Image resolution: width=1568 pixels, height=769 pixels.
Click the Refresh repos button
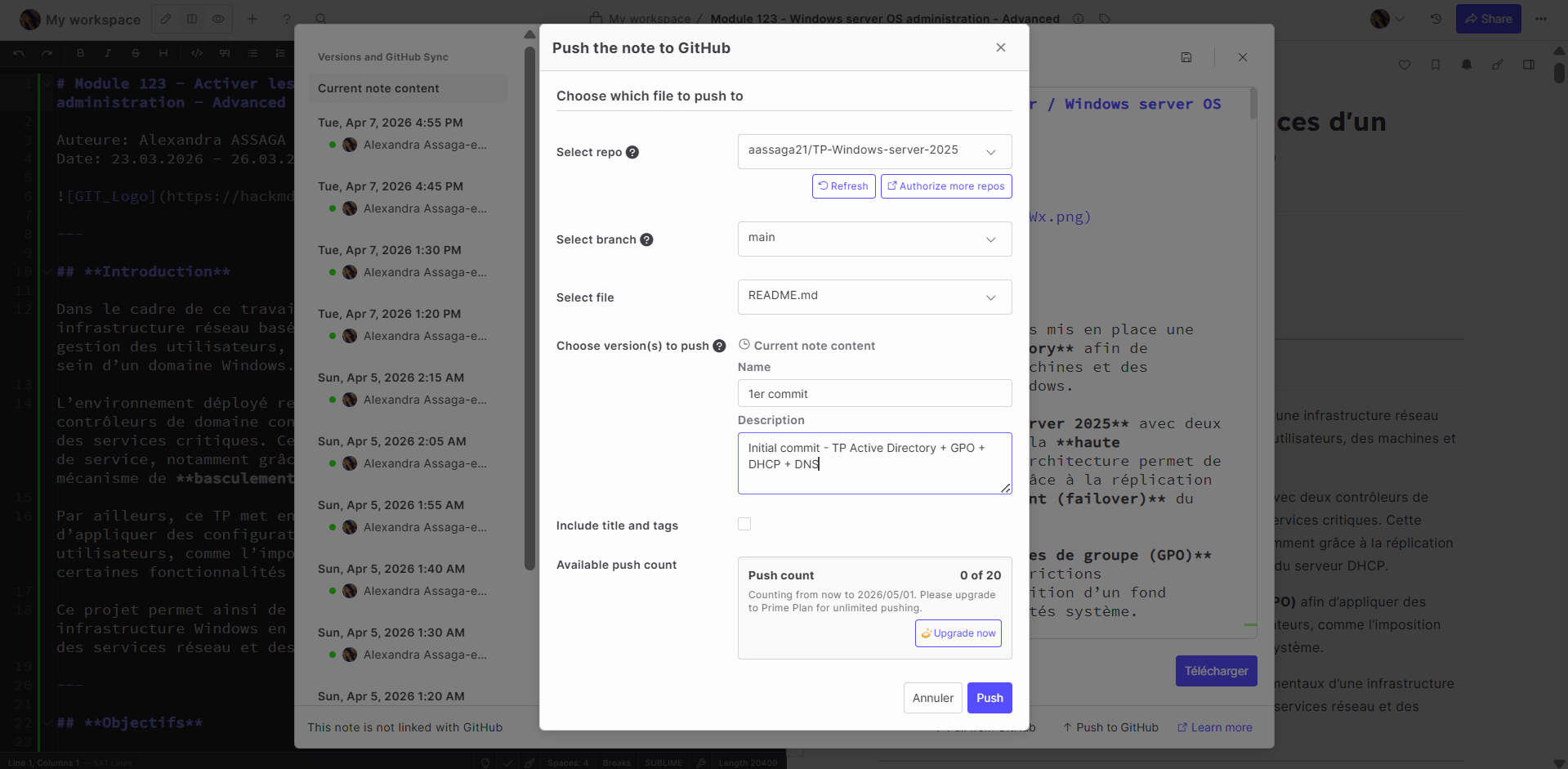[x=844, y=186]
